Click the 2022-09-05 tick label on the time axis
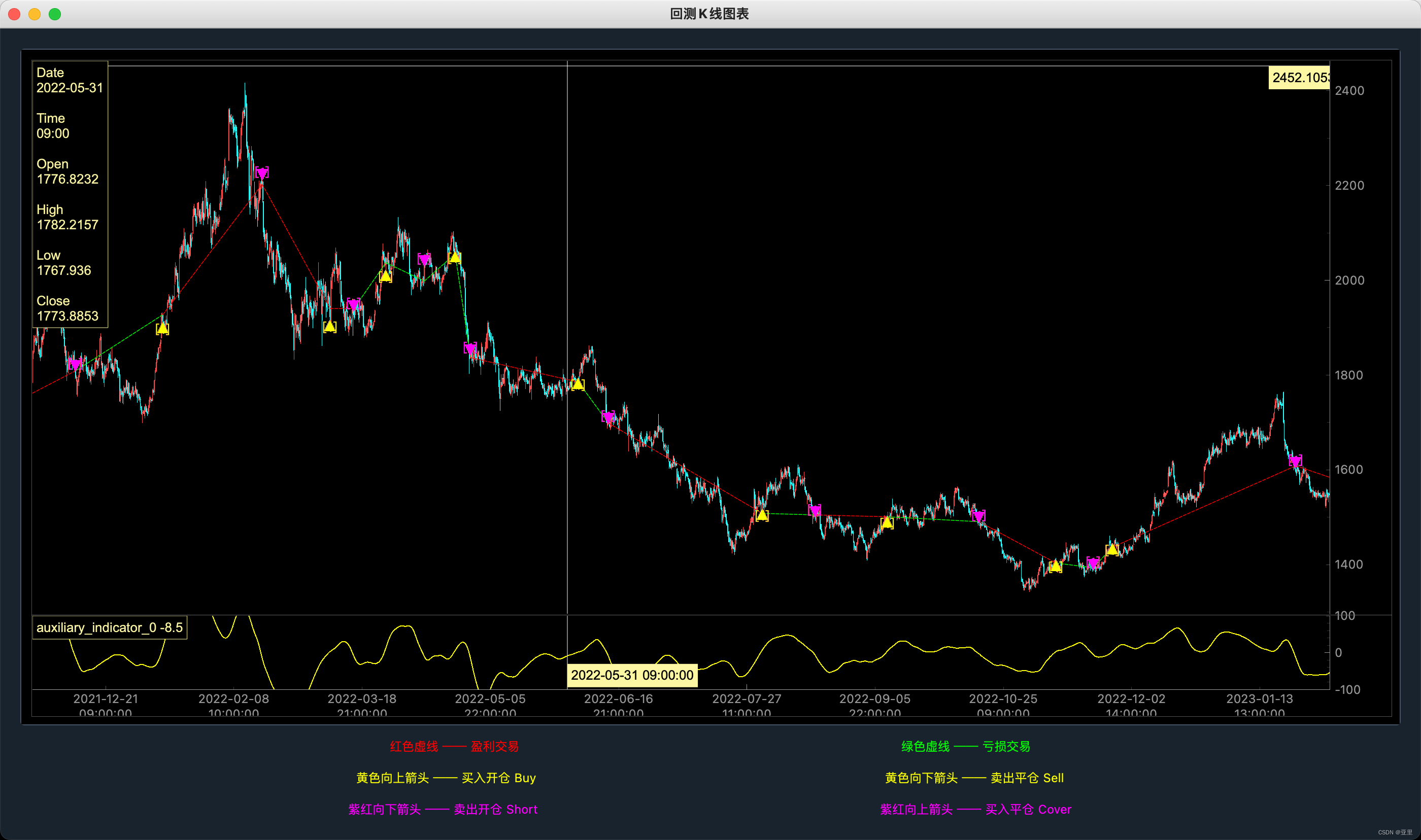The width and height of the screenshot is (1421, 840). pyautogui.click(x=875, y=699)
